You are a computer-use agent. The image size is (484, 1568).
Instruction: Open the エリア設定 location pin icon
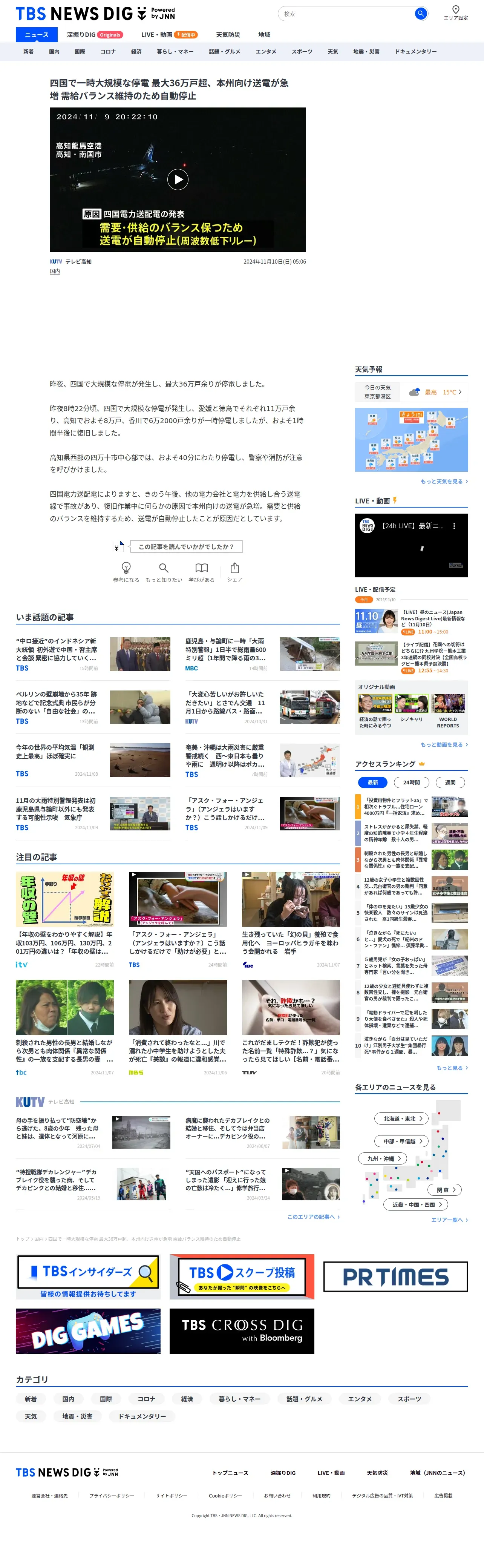coord(455,9)
